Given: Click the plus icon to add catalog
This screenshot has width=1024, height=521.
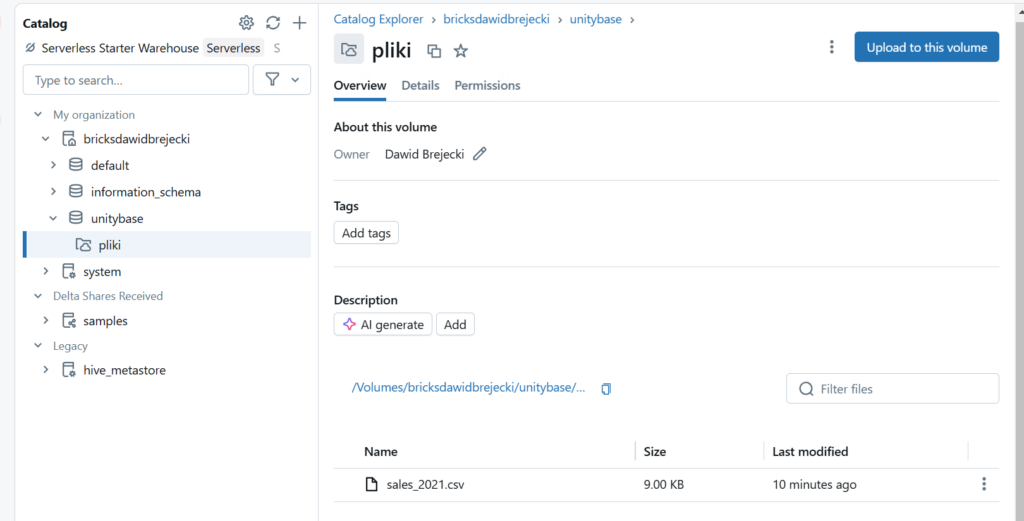Looking at the screenshot, I should (x=299, y=23).
